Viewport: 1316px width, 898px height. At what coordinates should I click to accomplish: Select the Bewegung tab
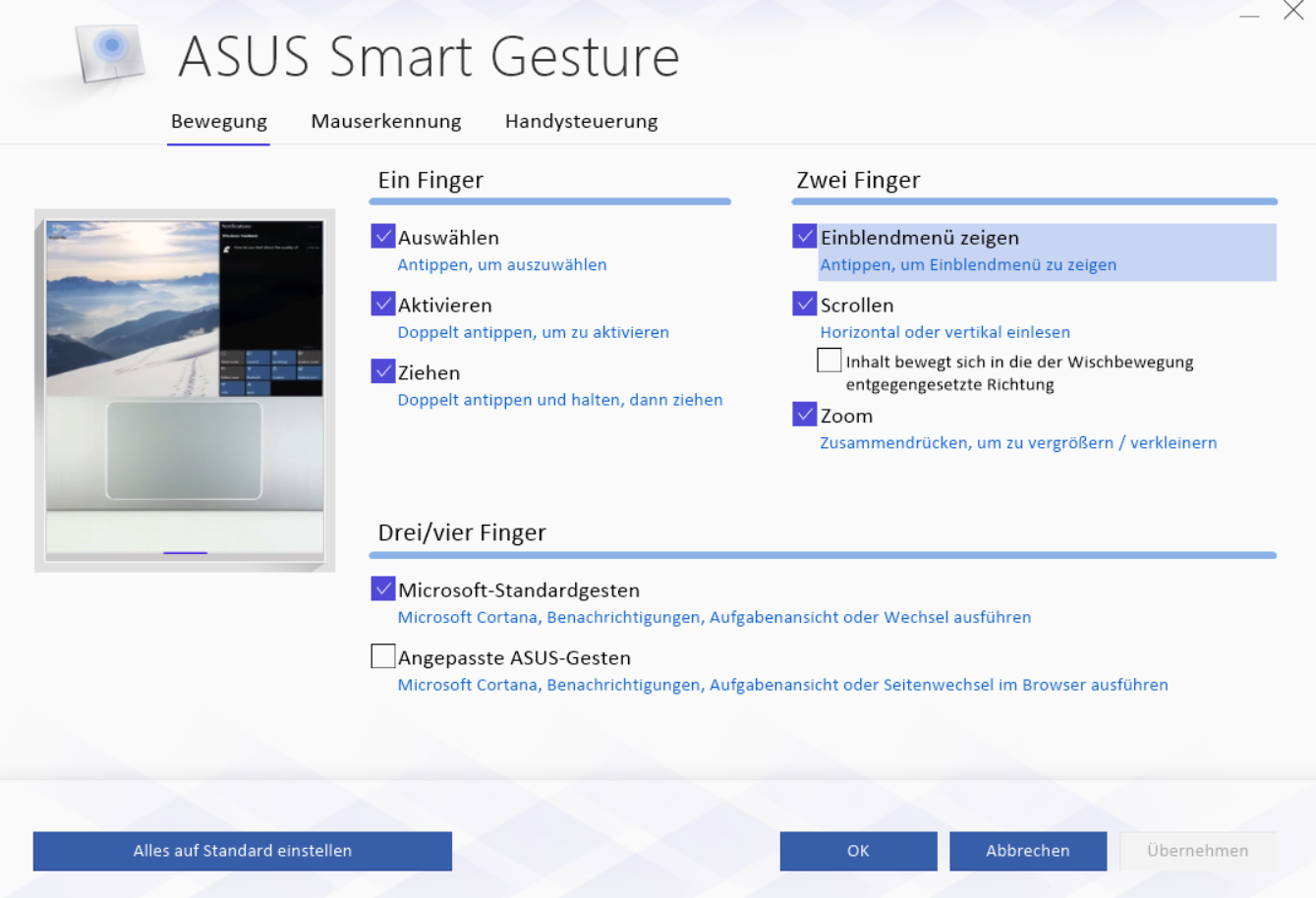tap(218, 121)
